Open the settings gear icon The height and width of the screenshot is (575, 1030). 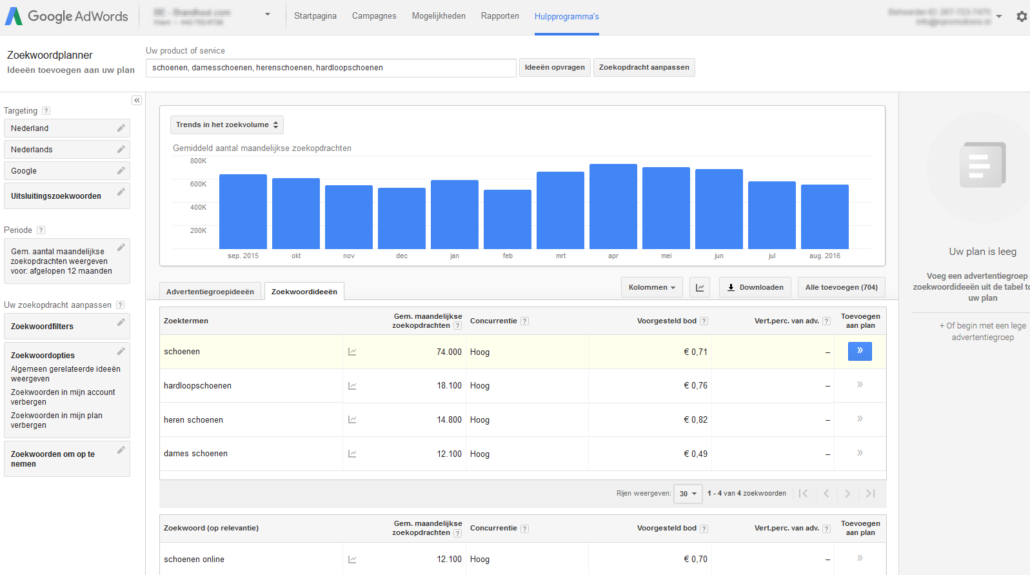tap(1021, 16)
